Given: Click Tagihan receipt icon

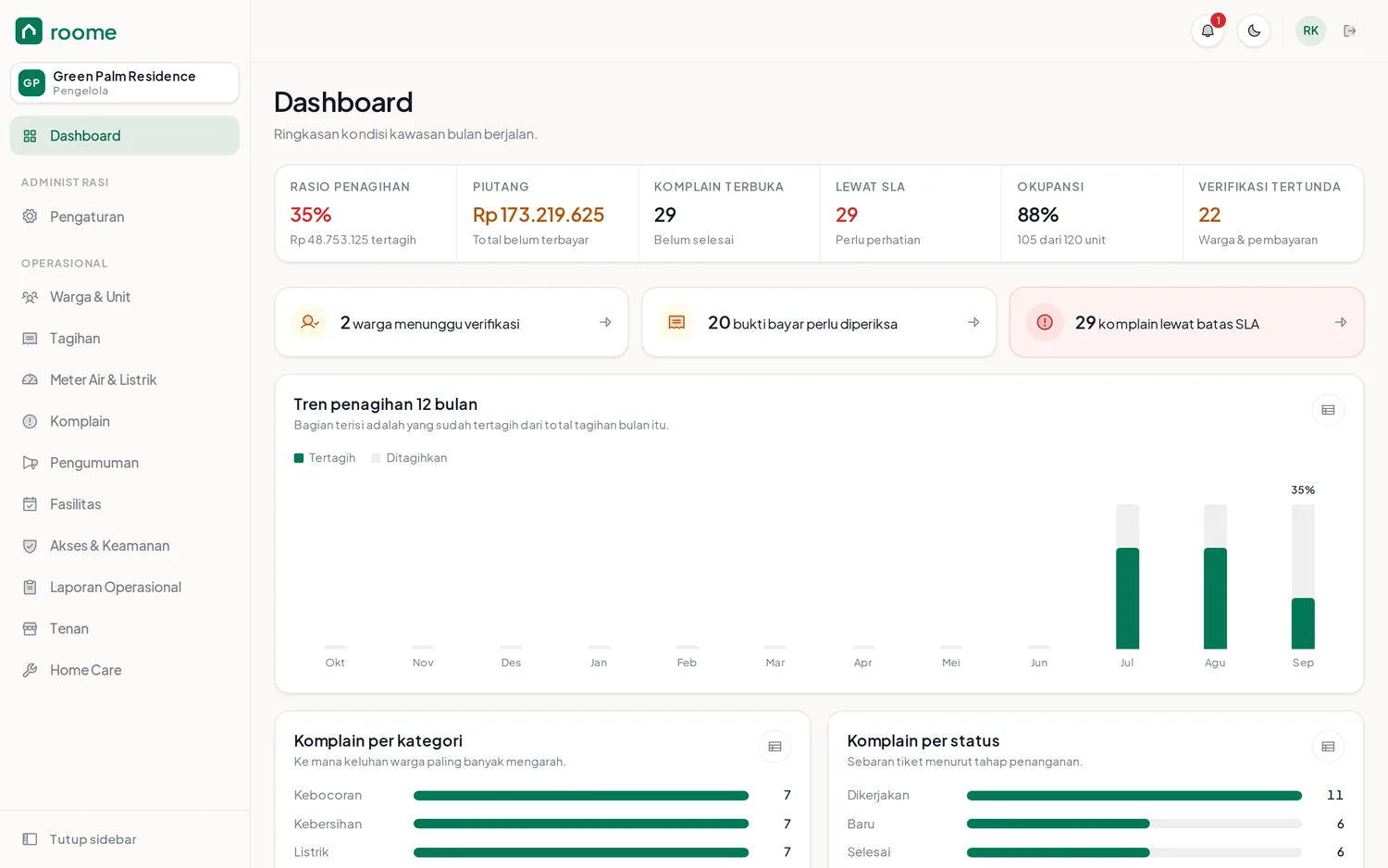Looking at the screenshot, I should point(30,339).
